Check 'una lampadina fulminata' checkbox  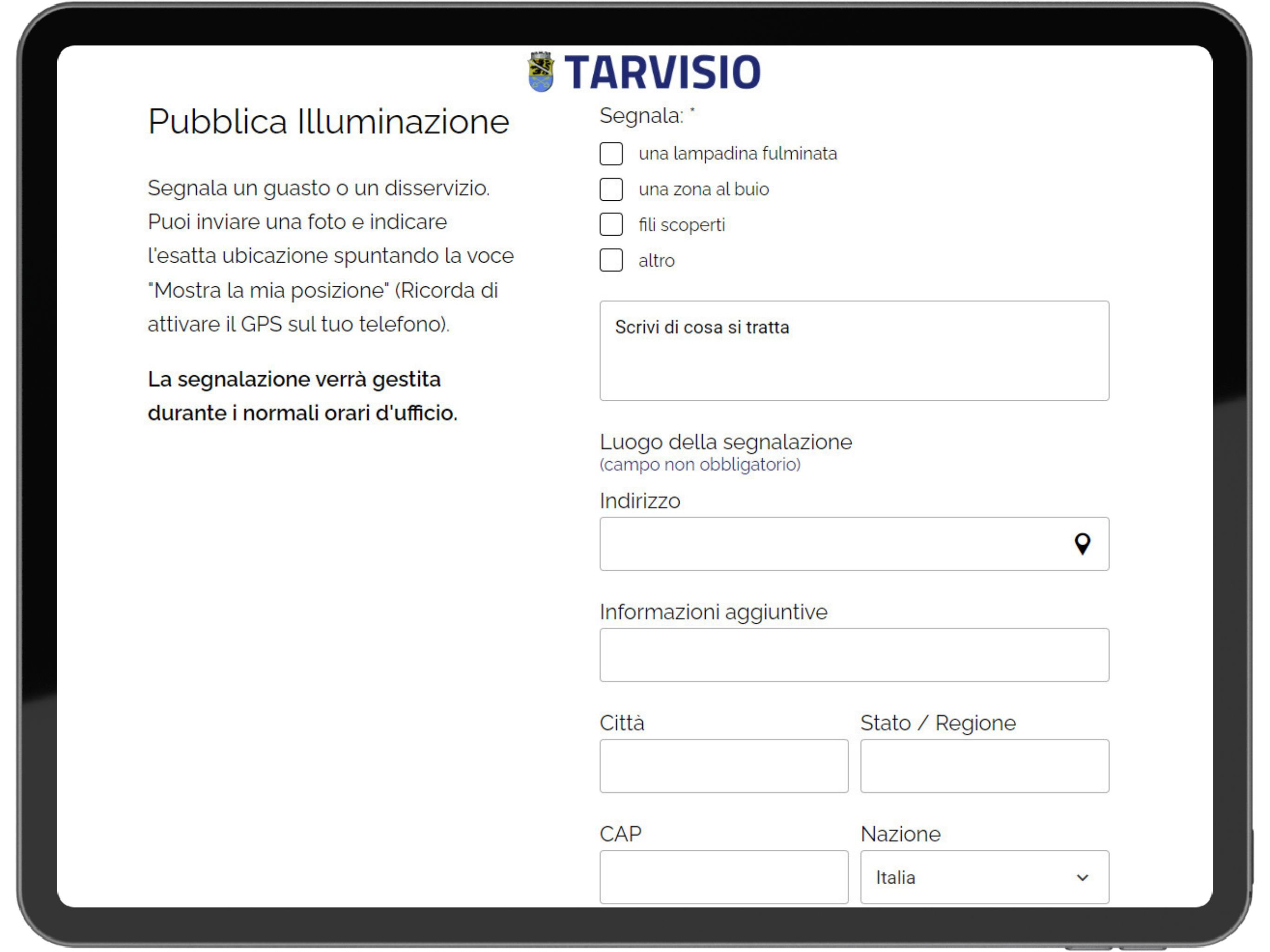pyautogui.click(x=611, y=154)
